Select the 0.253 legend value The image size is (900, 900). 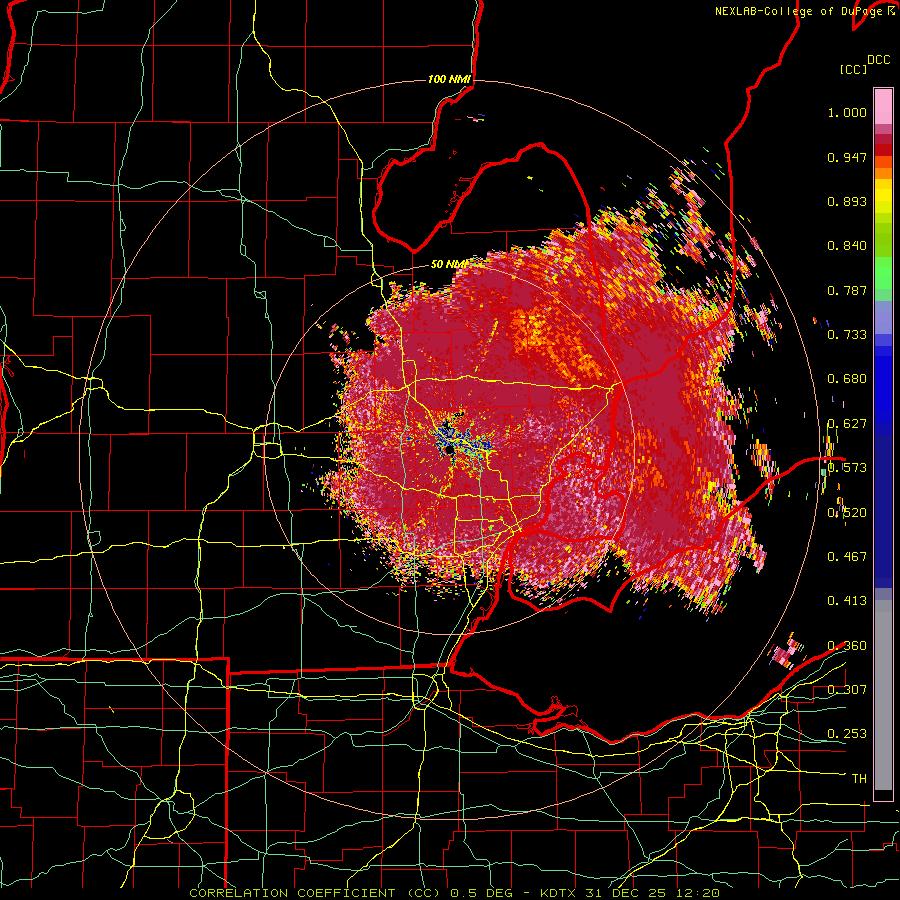click(x=847, y=734)
